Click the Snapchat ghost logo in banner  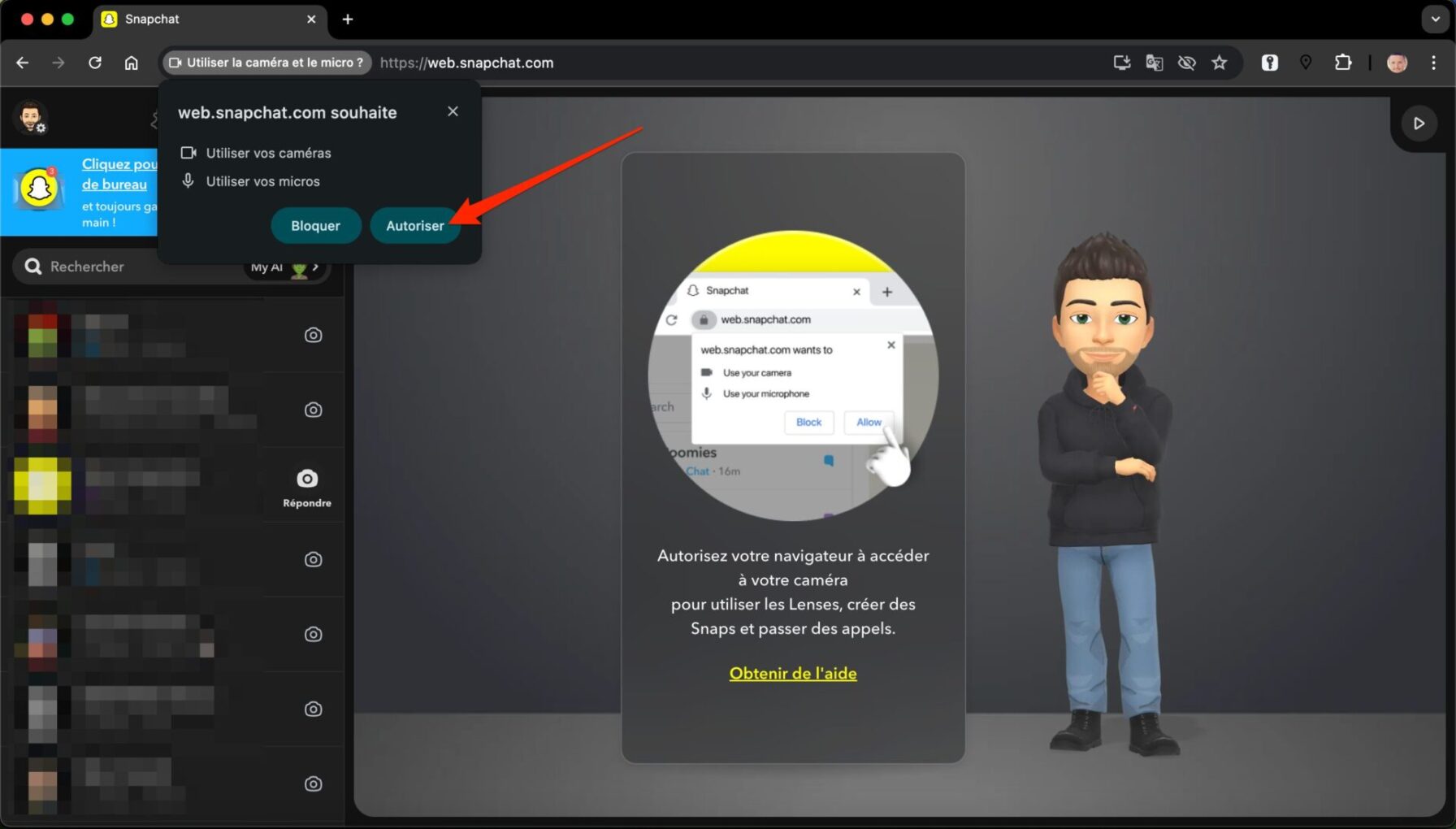click(38, 189)
